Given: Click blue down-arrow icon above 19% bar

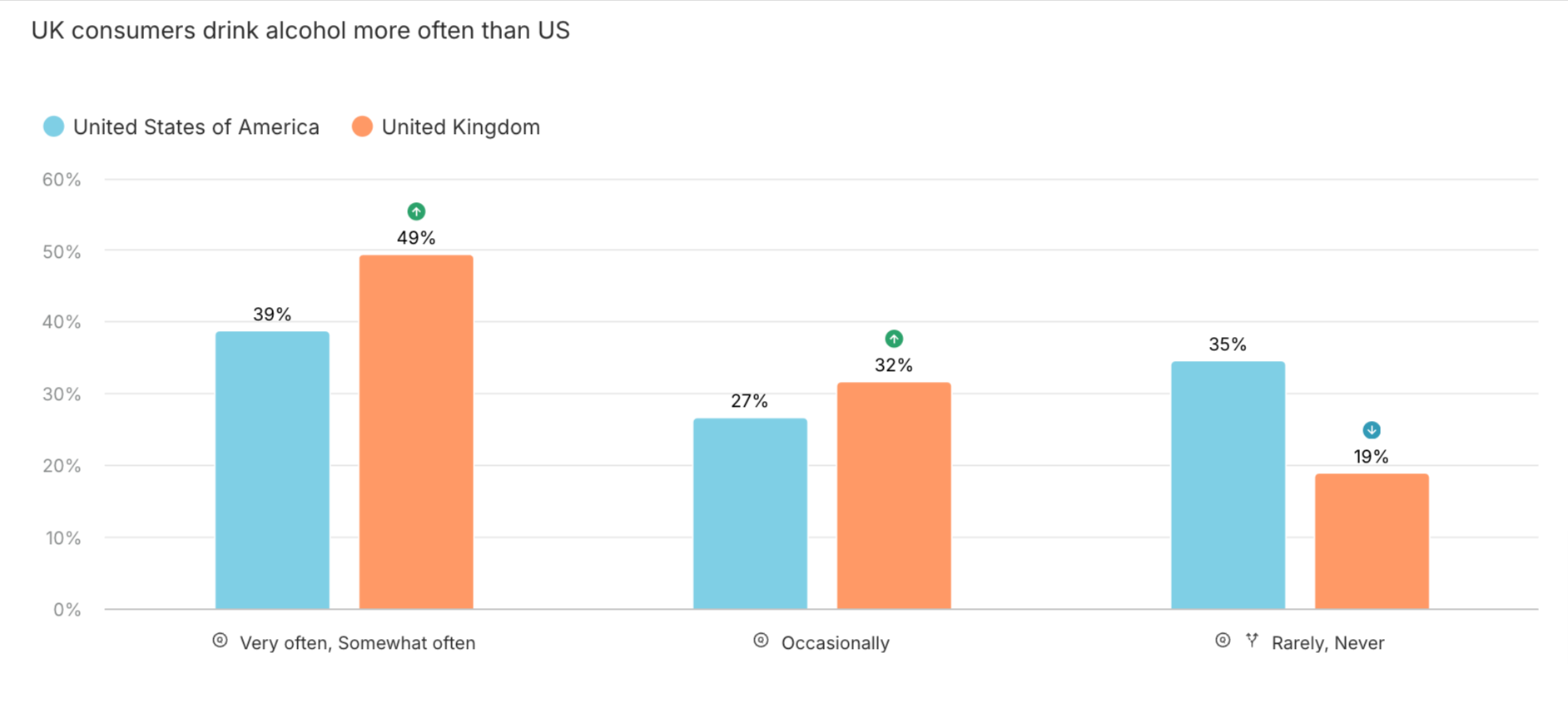Looking at the screenshot, I should pos(1372,430).
